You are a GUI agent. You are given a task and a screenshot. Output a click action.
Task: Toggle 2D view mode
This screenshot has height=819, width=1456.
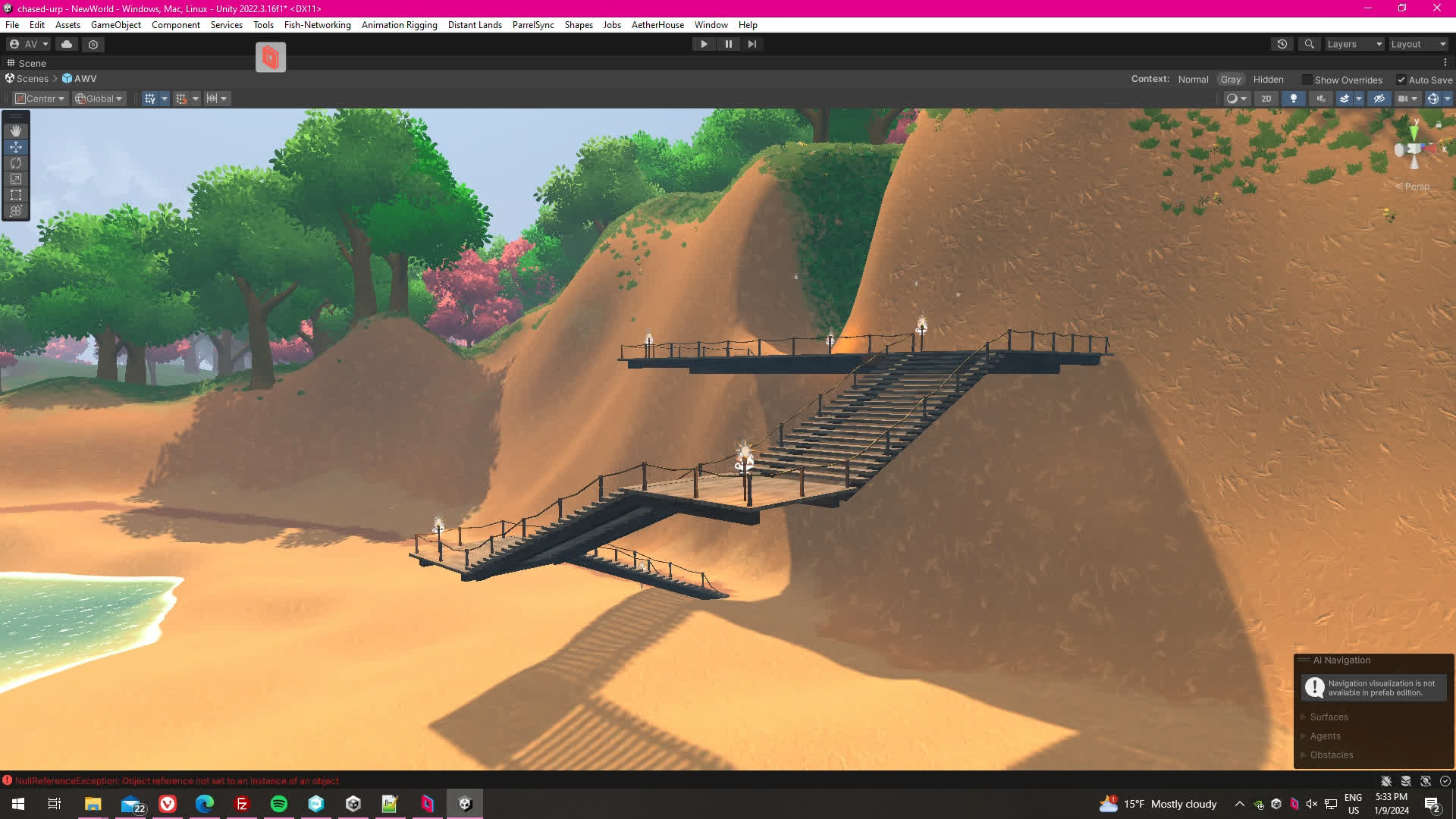1266,99
